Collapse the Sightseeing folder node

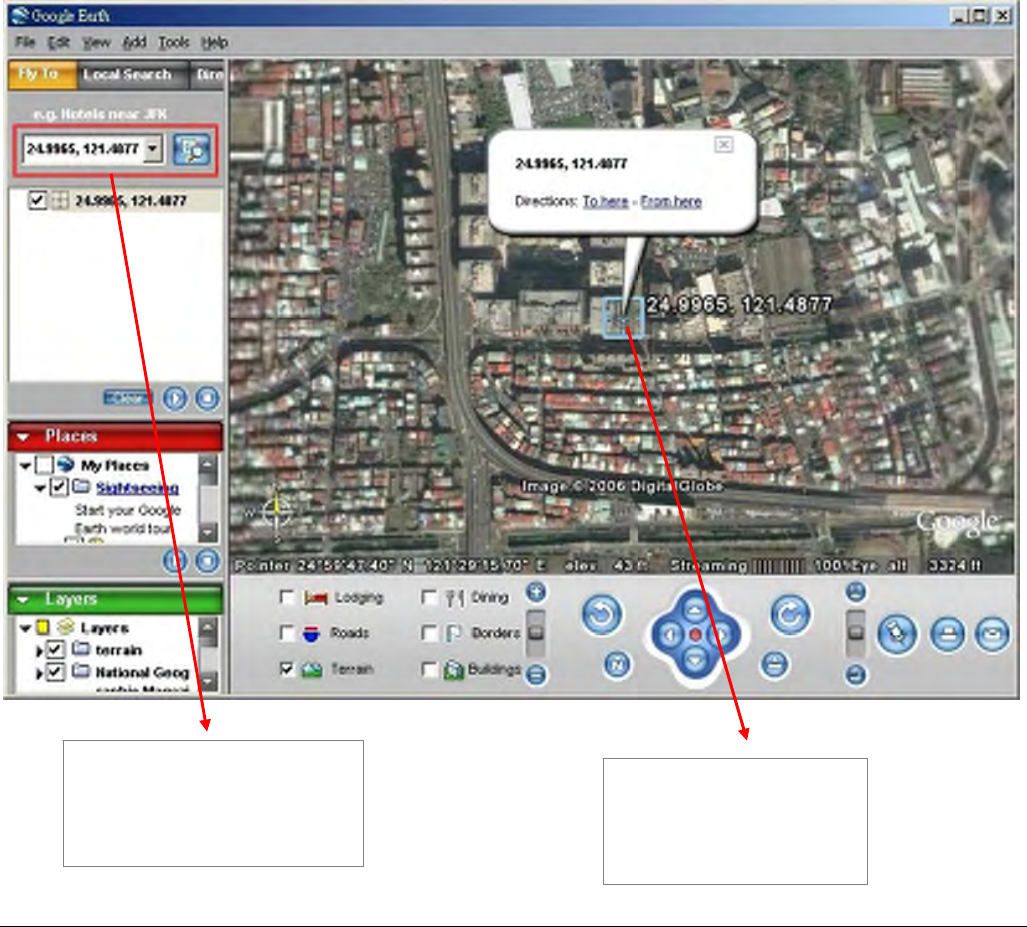41,488
